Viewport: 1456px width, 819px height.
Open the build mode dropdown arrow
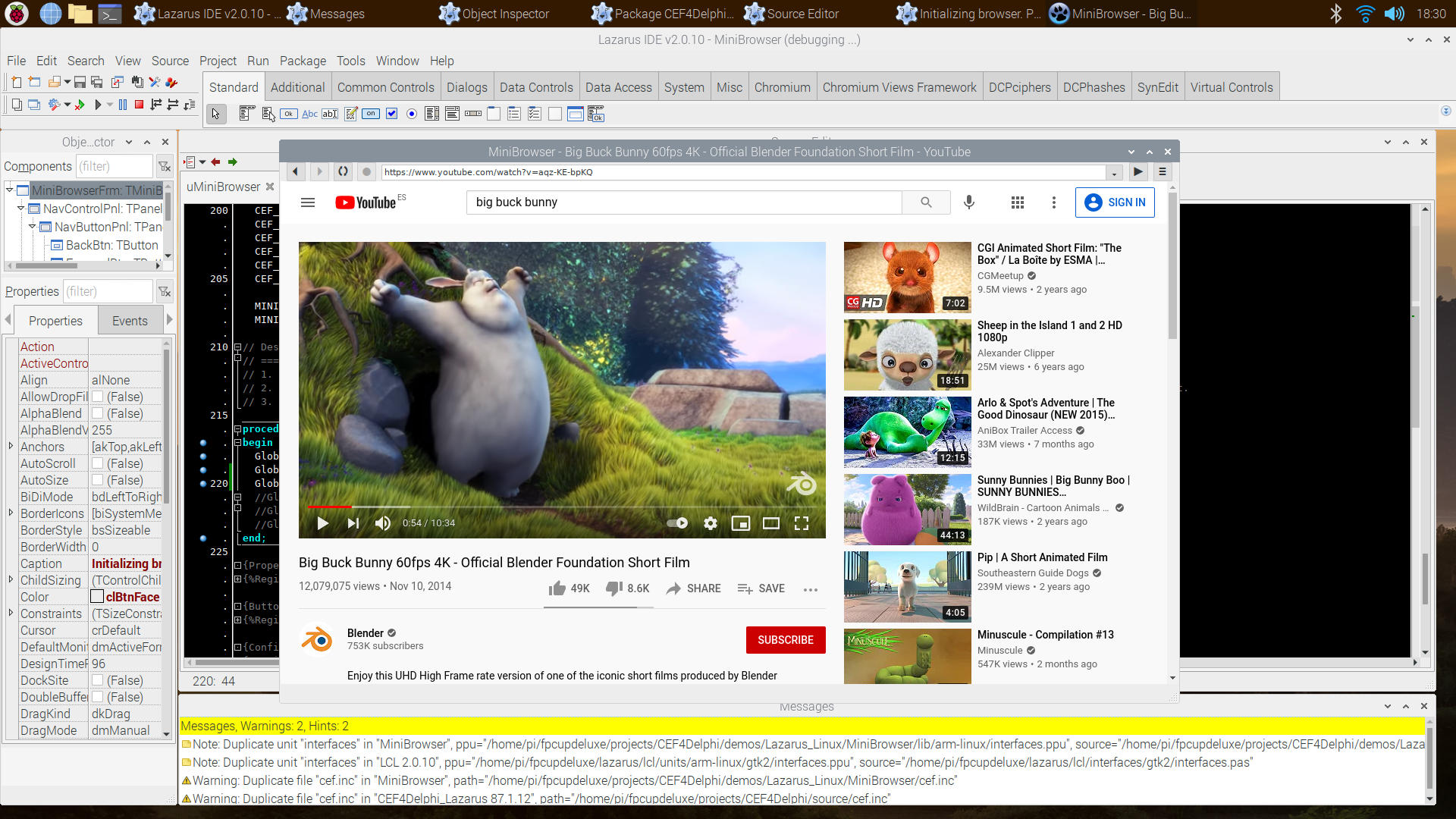(67, 105)
